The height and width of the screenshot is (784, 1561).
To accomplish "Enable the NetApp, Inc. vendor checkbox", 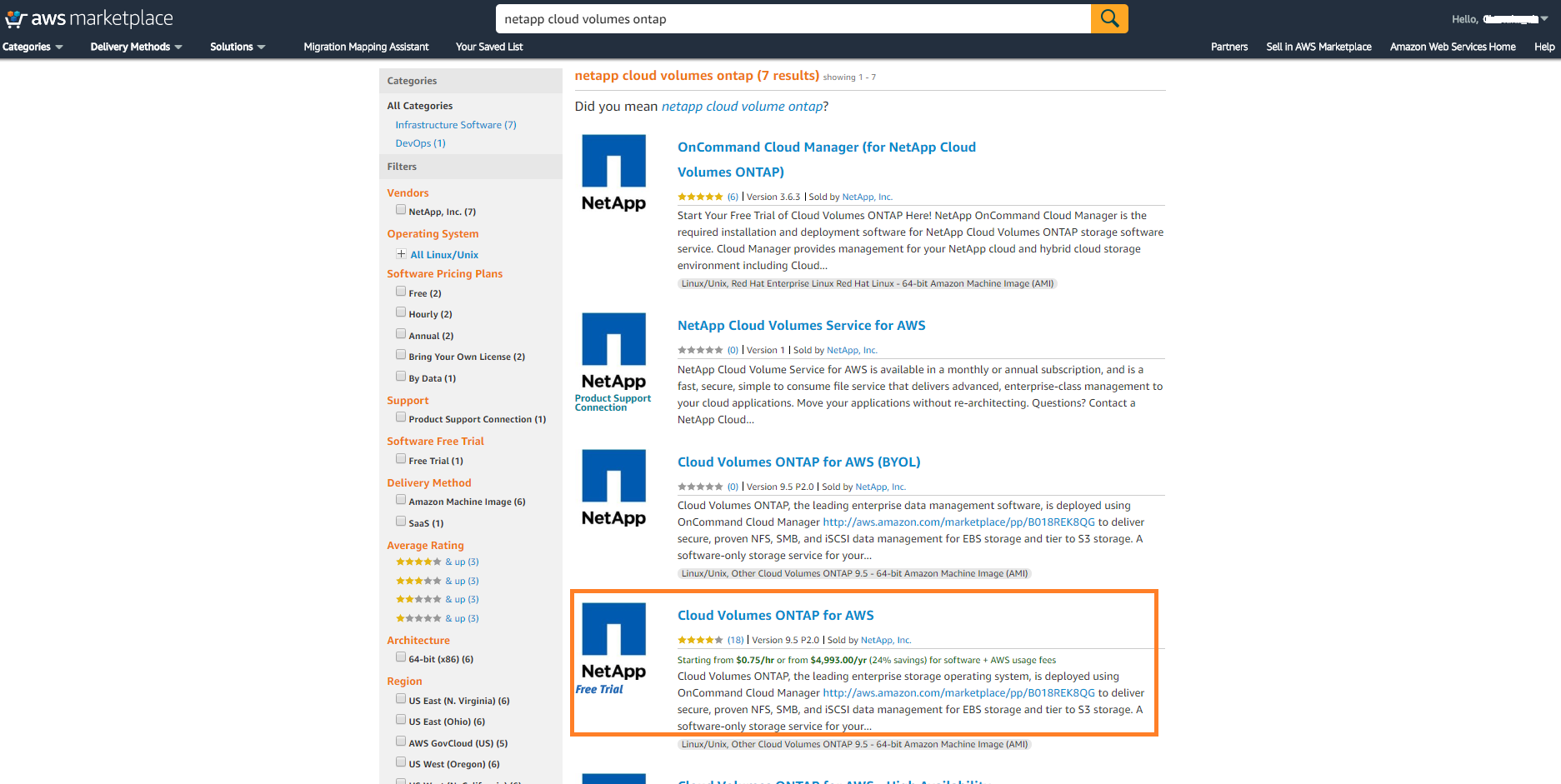I will tap(401, 210).
